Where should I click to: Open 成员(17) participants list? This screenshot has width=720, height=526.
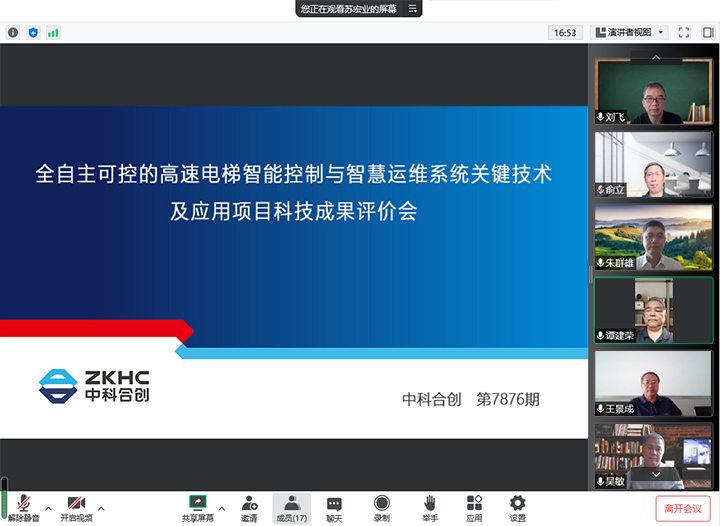click(x=292, y=509)
